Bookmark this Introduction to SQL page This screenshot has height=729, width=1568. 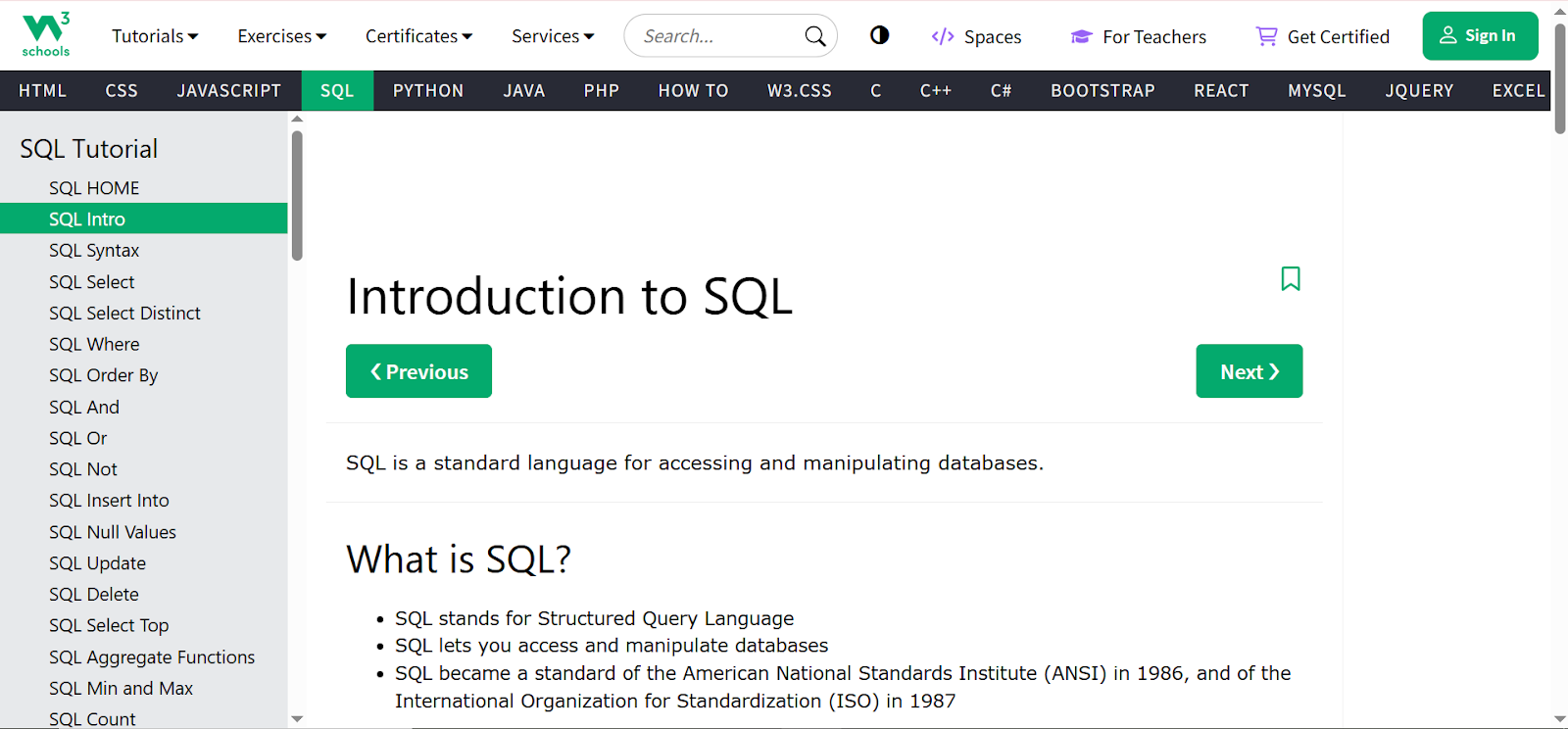(x=1290, y=279)
